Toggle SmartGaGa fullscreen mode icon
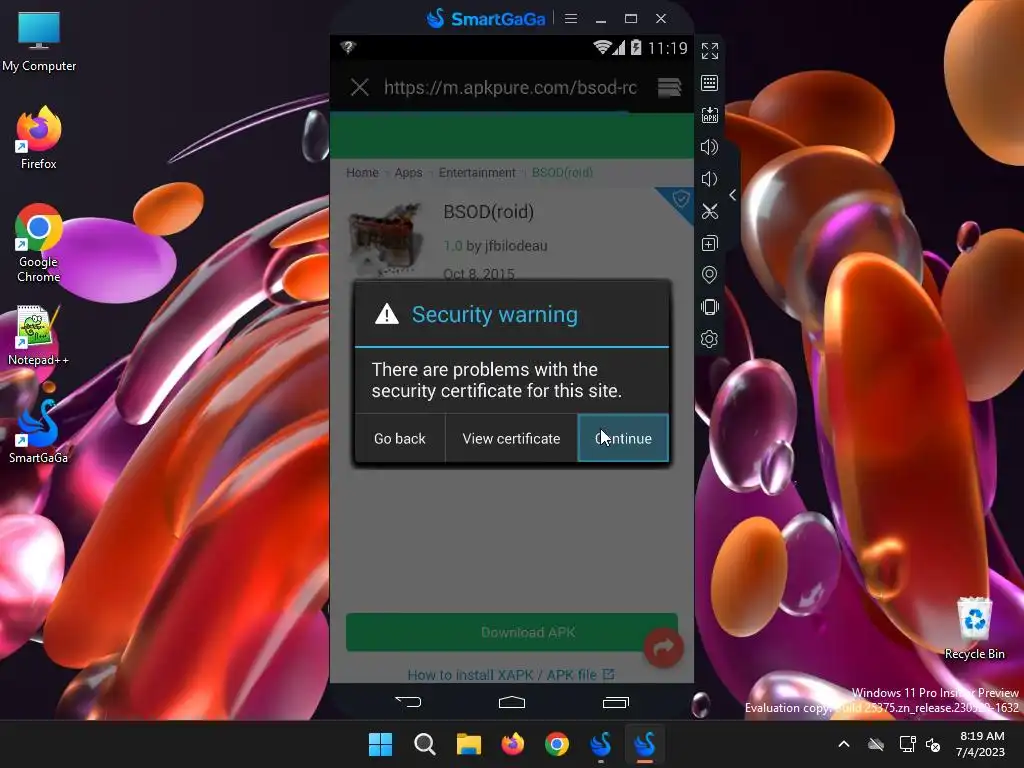 tap(709, 51)
